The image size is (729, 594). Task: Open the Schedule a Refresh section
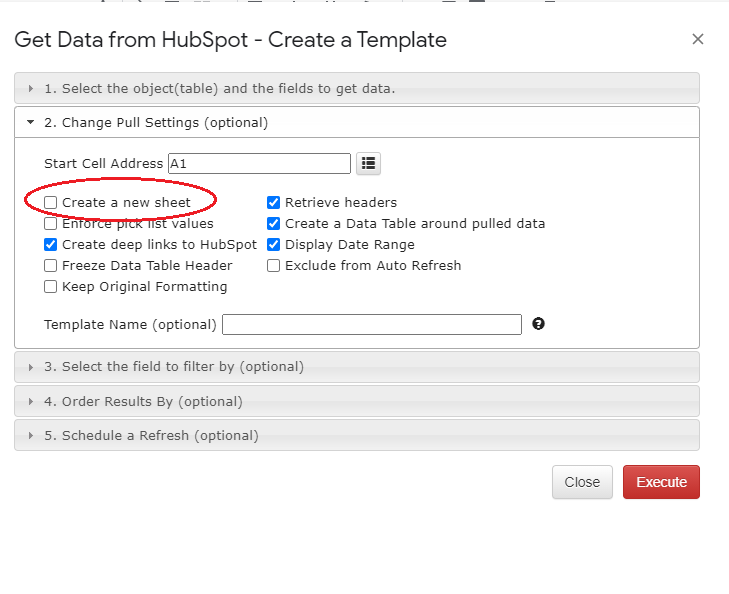(357, 436)
